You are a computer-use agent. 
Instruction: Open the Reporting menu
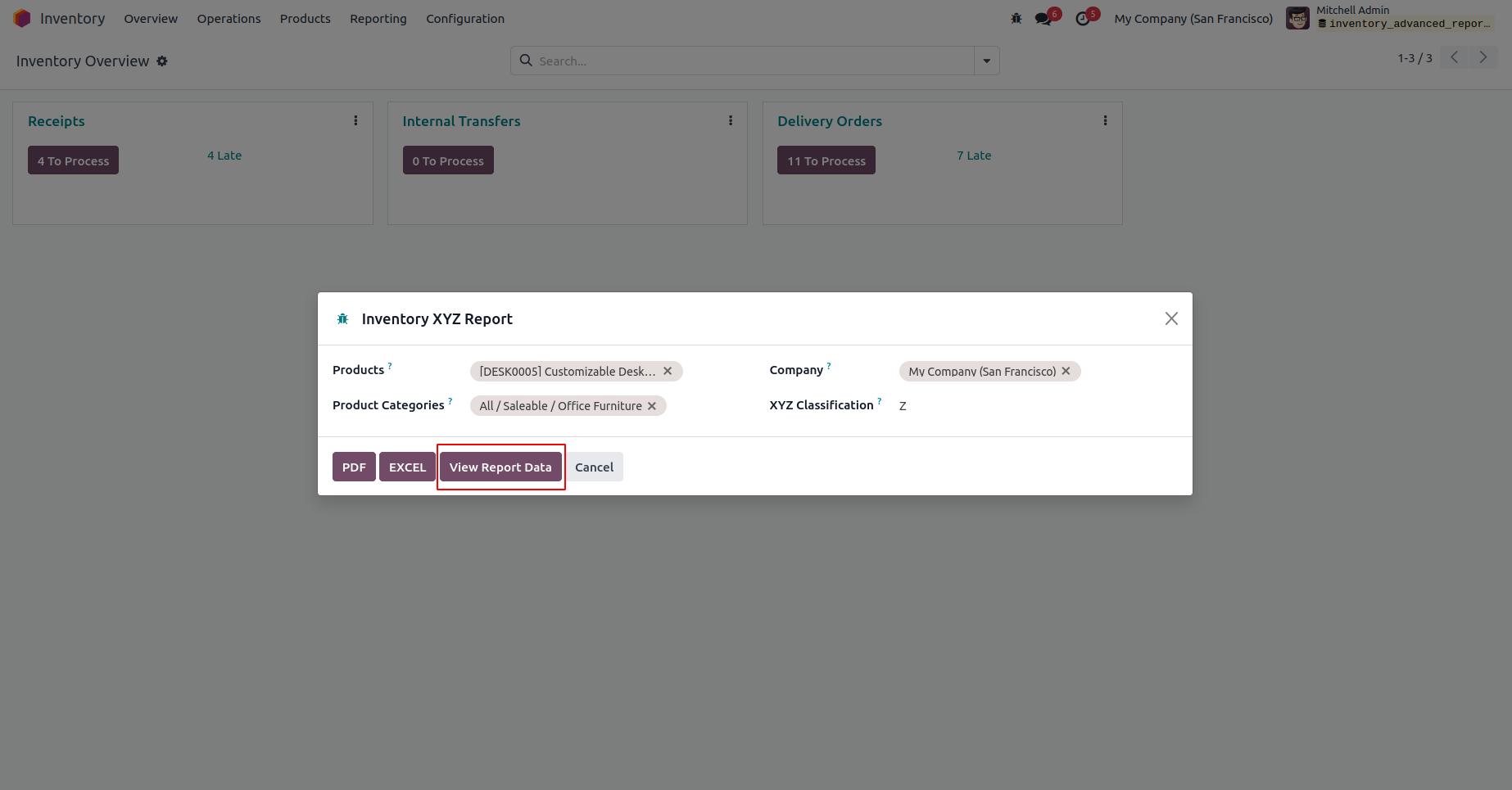point(378,19)
